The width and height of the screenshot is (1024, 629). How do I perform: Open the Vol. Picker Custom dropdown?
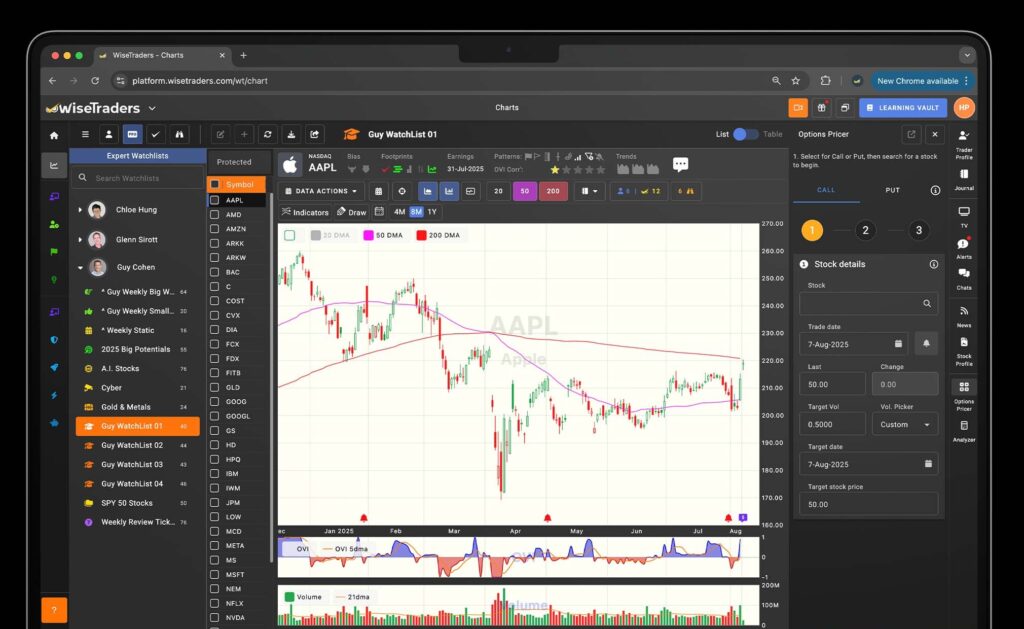coord(904,425)
